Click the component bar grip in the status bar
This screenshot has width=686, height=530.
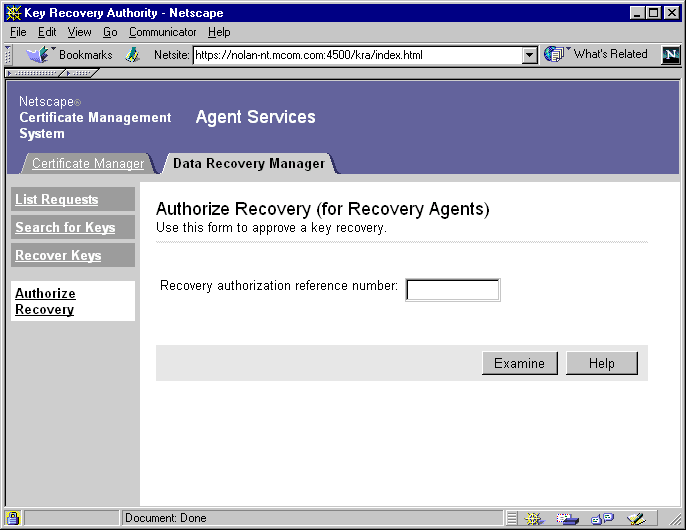[x=511, y=519]
